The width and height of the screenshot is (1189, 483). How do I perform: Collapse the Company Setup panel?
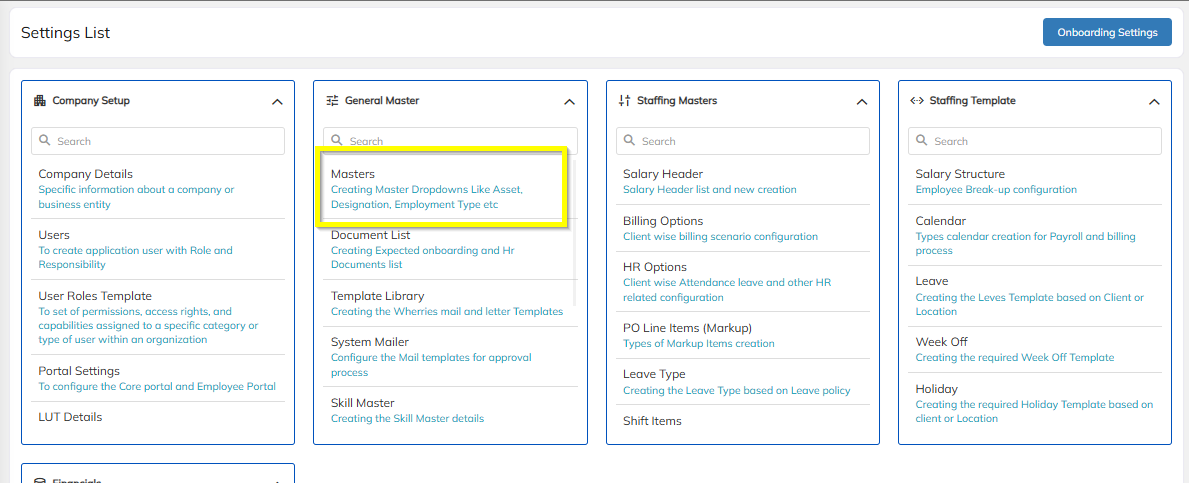[277, 102]
